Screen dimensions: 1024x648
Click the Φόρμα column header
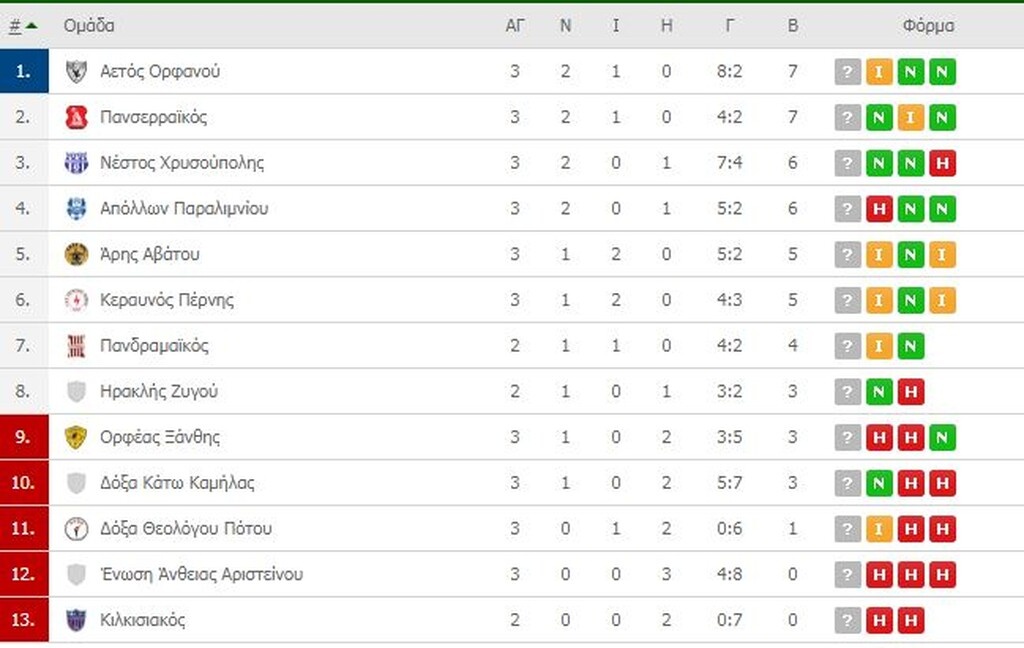(x=930, y=26)
